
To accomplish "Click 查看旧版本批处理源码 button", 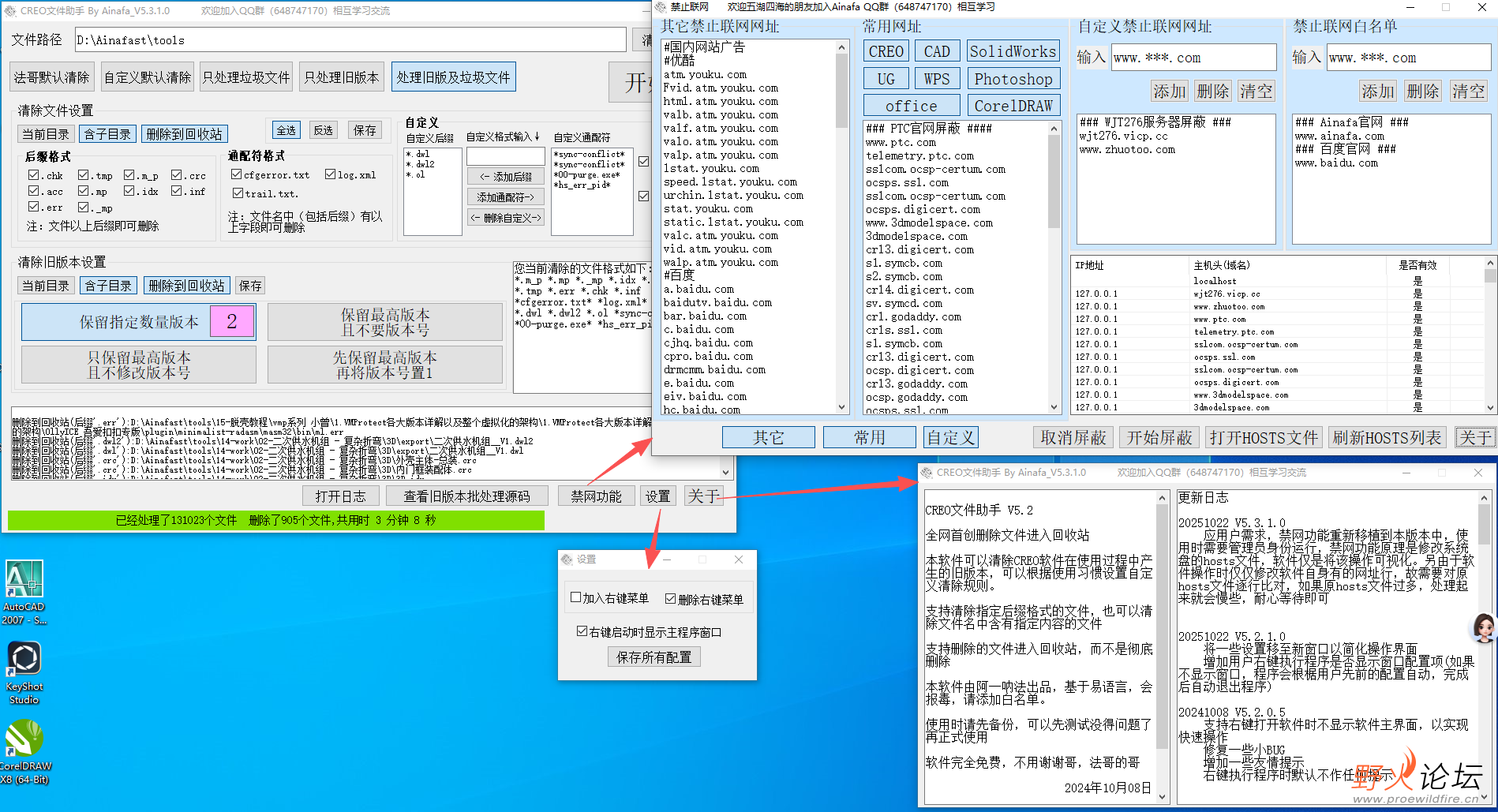I will (x=467, y=496).
